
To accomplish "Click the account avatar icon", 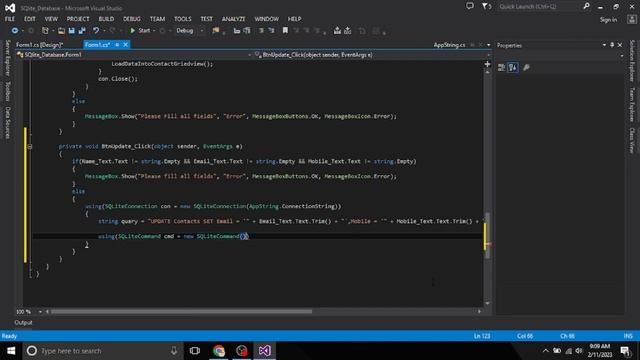I will coord(632,19).
